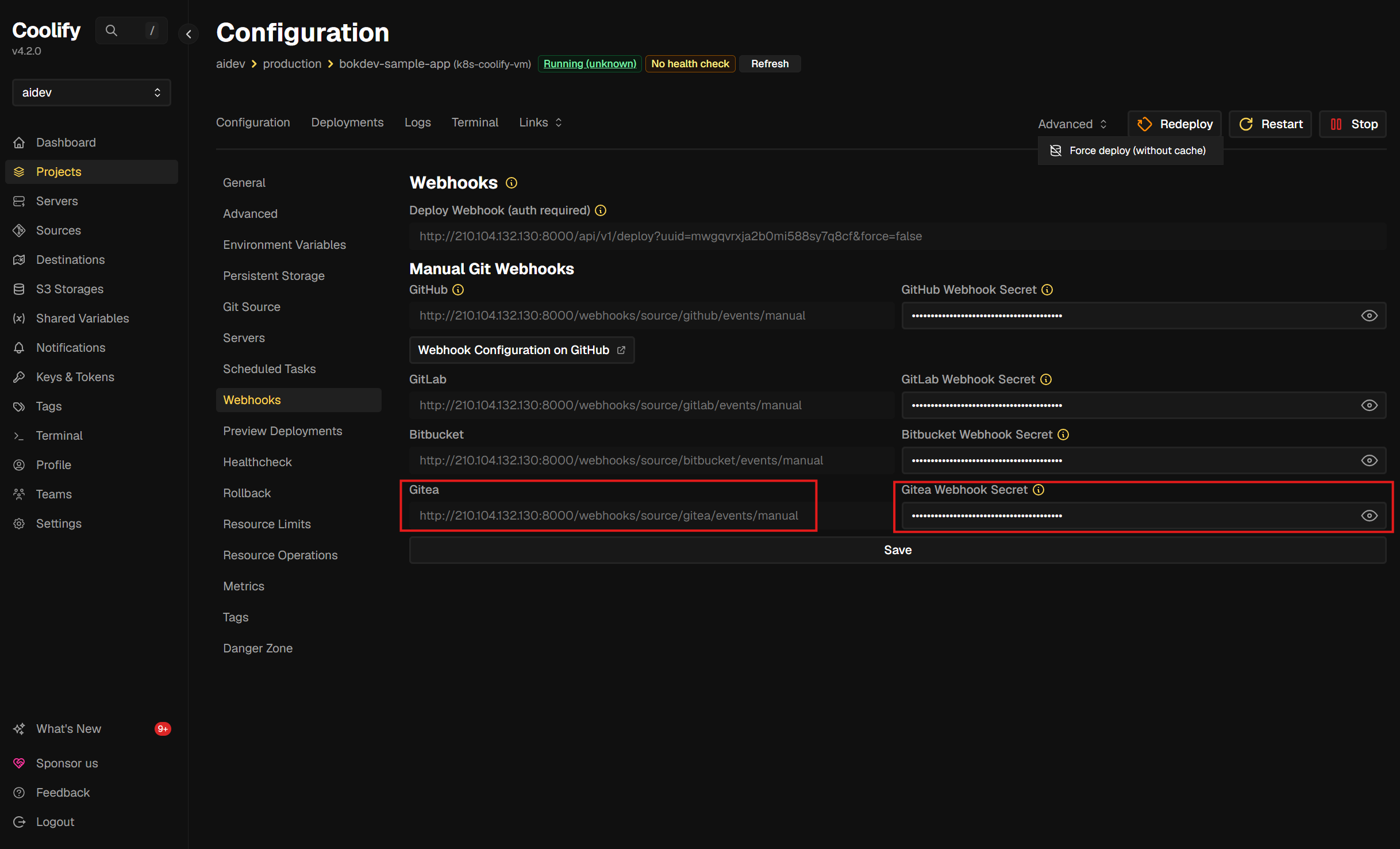
Task: Open Healthcheck settings section
Action: pos(257,462)
